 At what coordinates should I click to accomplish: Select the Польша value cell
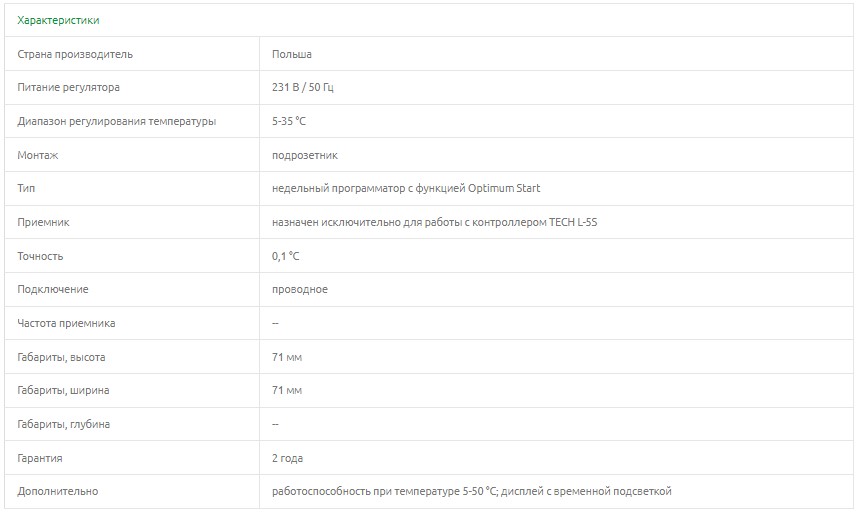click(x=292, y=54)
